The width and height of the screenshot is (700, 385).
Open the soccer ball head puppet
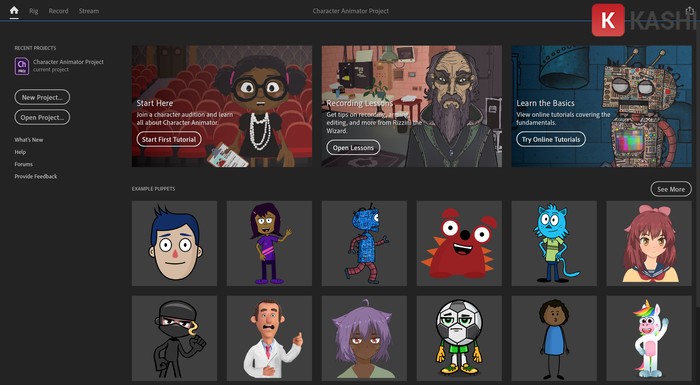point(459,338)
